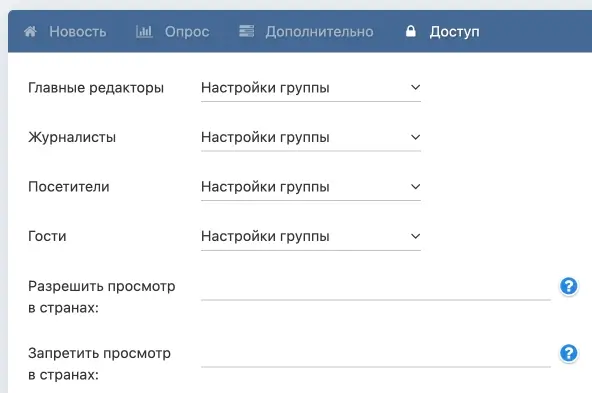592x393 pixels.
Task: Click the bar chart icon beside Опрос
Action: click(x=144, y=31)
